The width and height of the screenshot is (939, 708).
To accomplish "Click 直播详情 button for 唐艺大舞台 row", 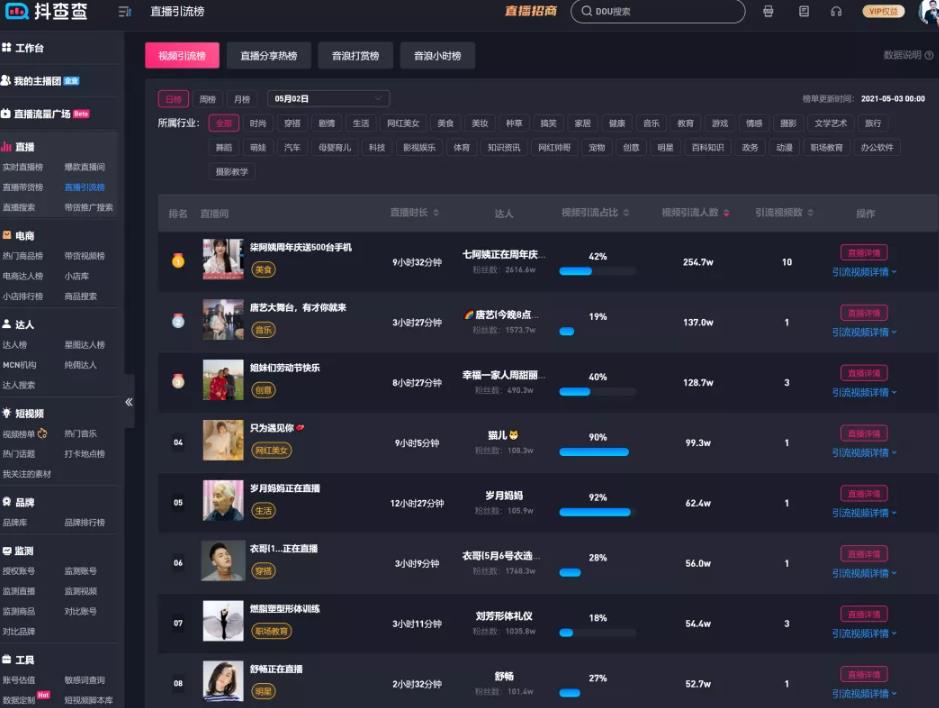I will click(x=863, y=313).
